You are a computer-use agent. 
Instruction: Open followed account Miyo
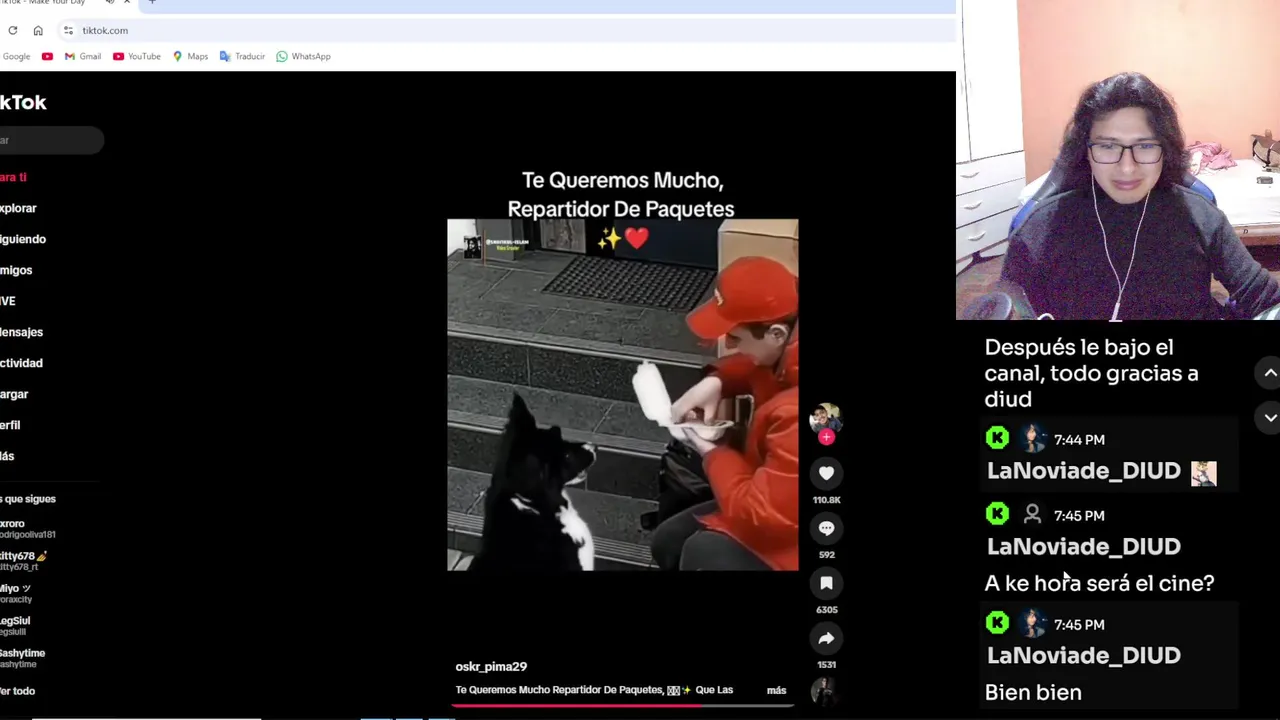pos(16,594)
